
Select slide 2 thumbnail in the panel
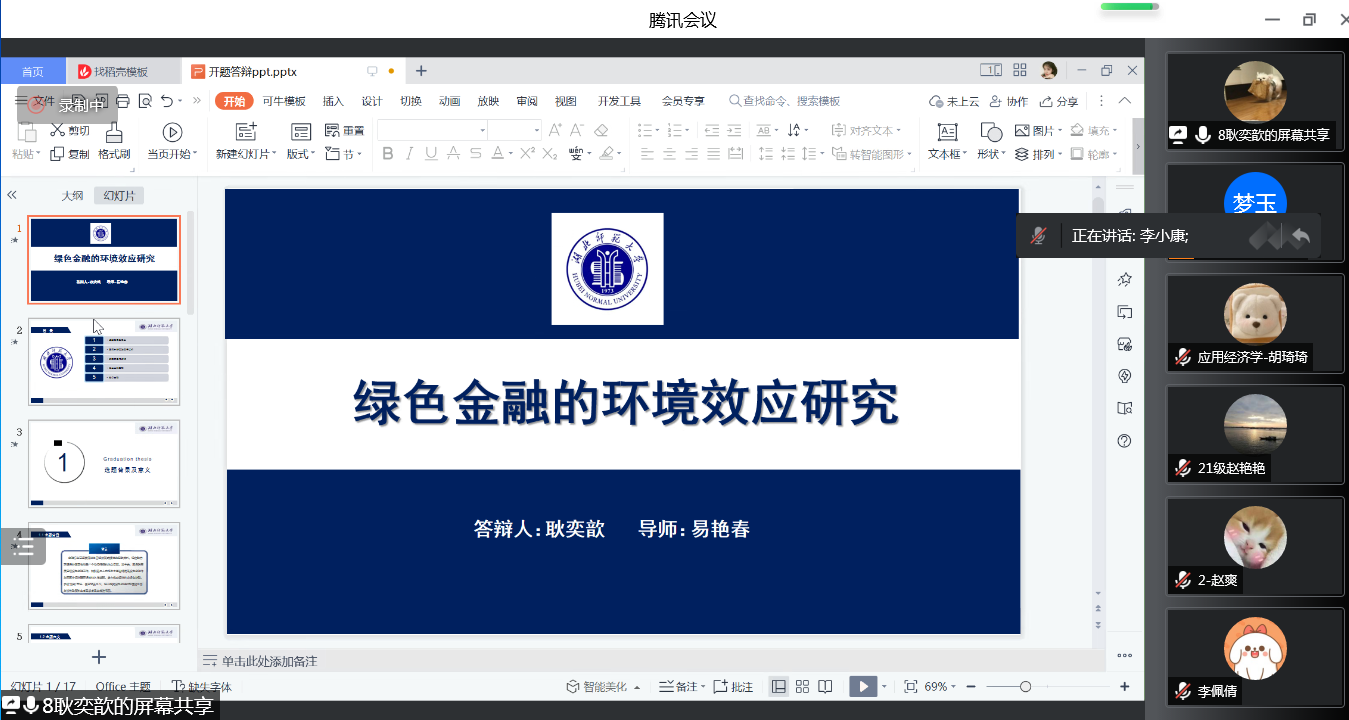tap(104, 361)
